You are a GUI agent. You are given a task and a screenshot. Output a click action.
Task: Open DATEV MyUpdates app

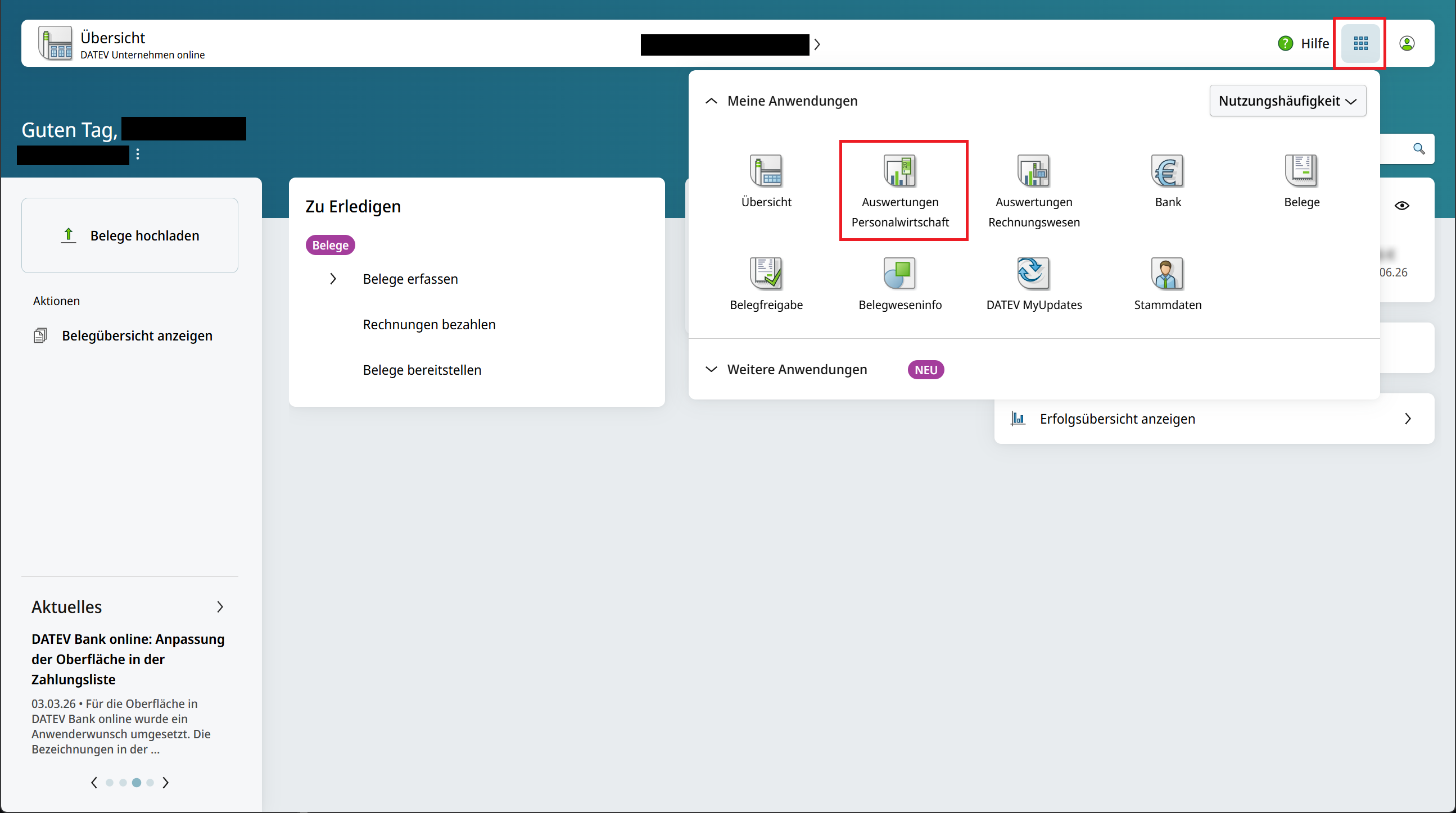coord(1034,284)
